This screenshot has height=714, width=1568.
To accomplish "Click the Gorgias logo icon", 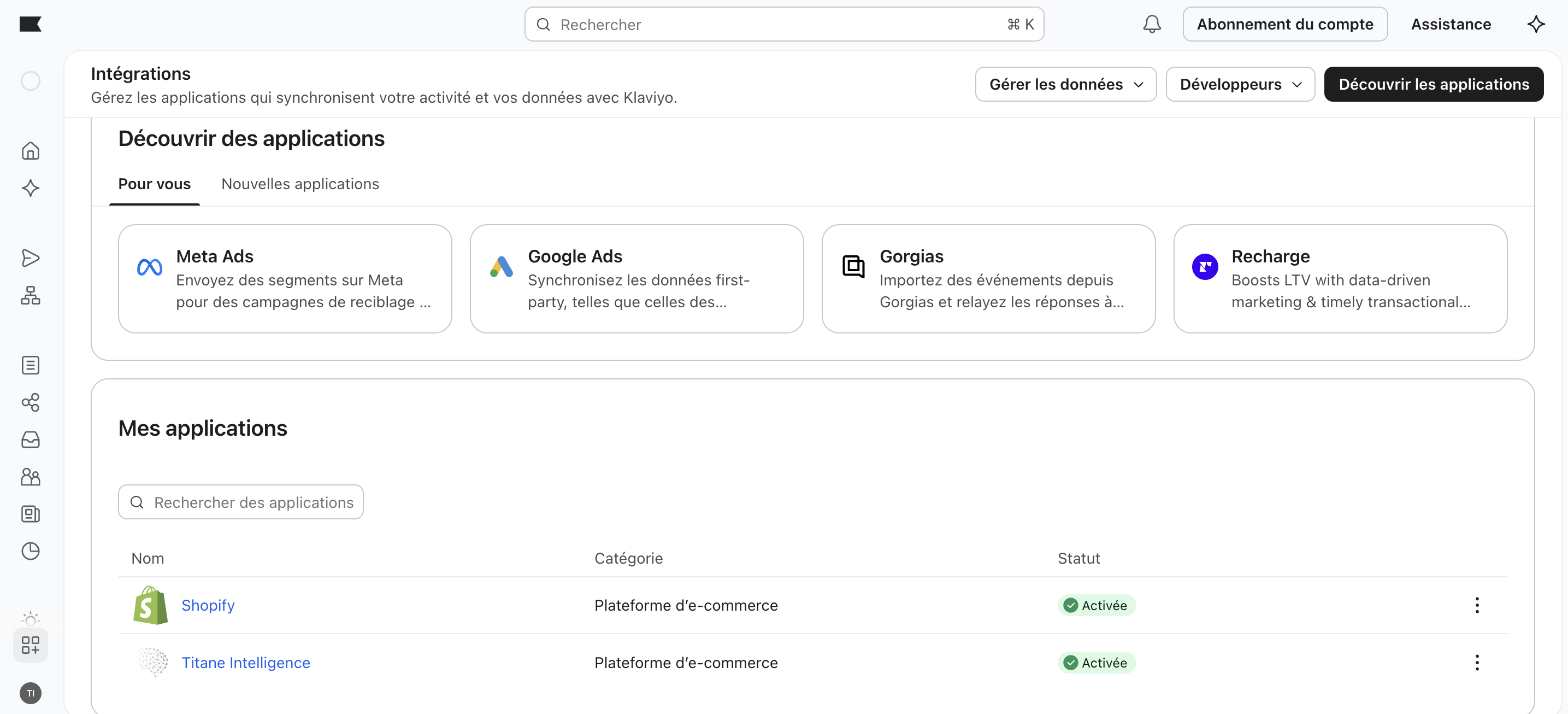I will click(x=853, y=267).
